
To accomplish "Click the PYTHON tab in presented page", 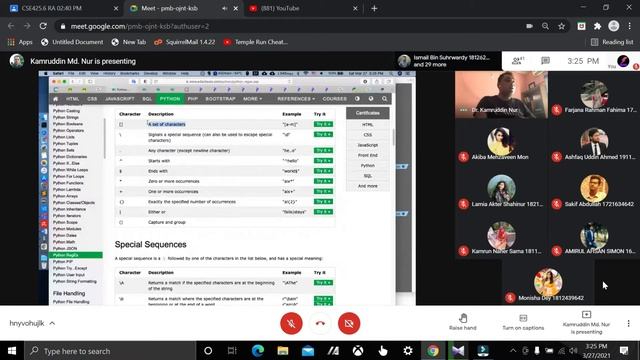I will coord(170,99).
